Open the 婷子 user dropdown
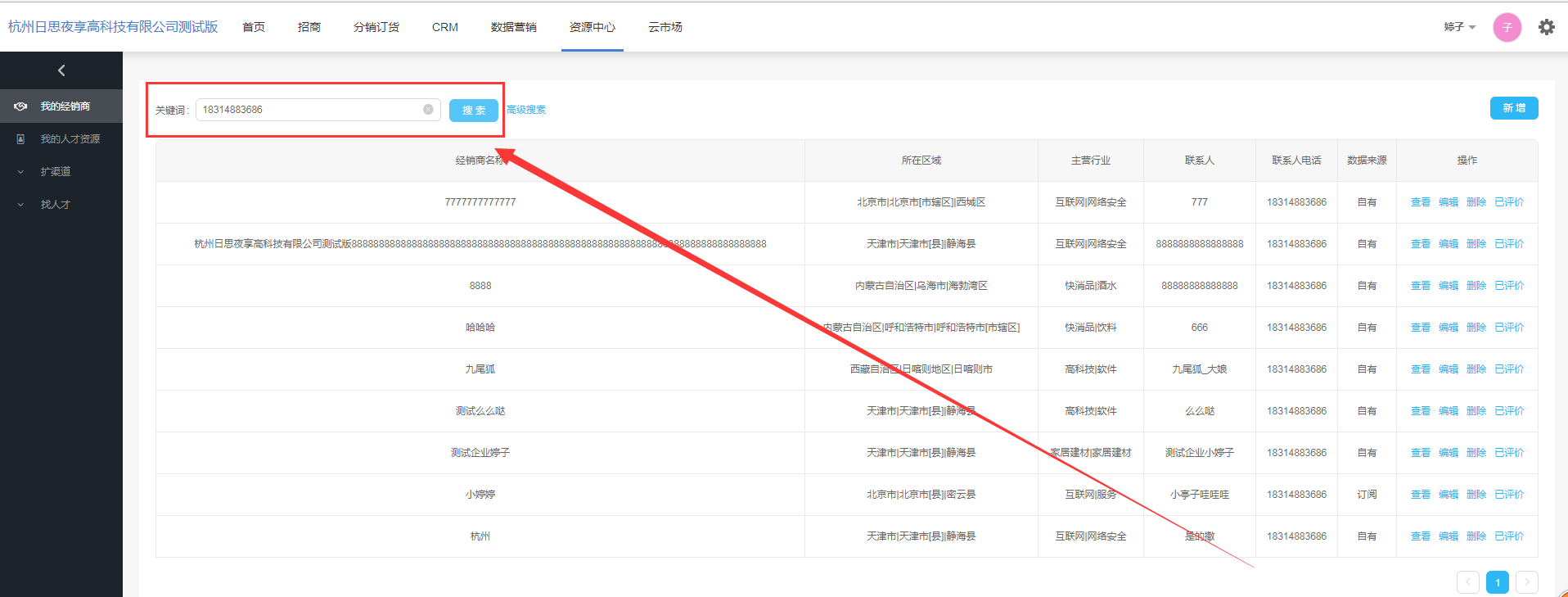This screenshot has width=1568, height=597. tap(1459, 27)
